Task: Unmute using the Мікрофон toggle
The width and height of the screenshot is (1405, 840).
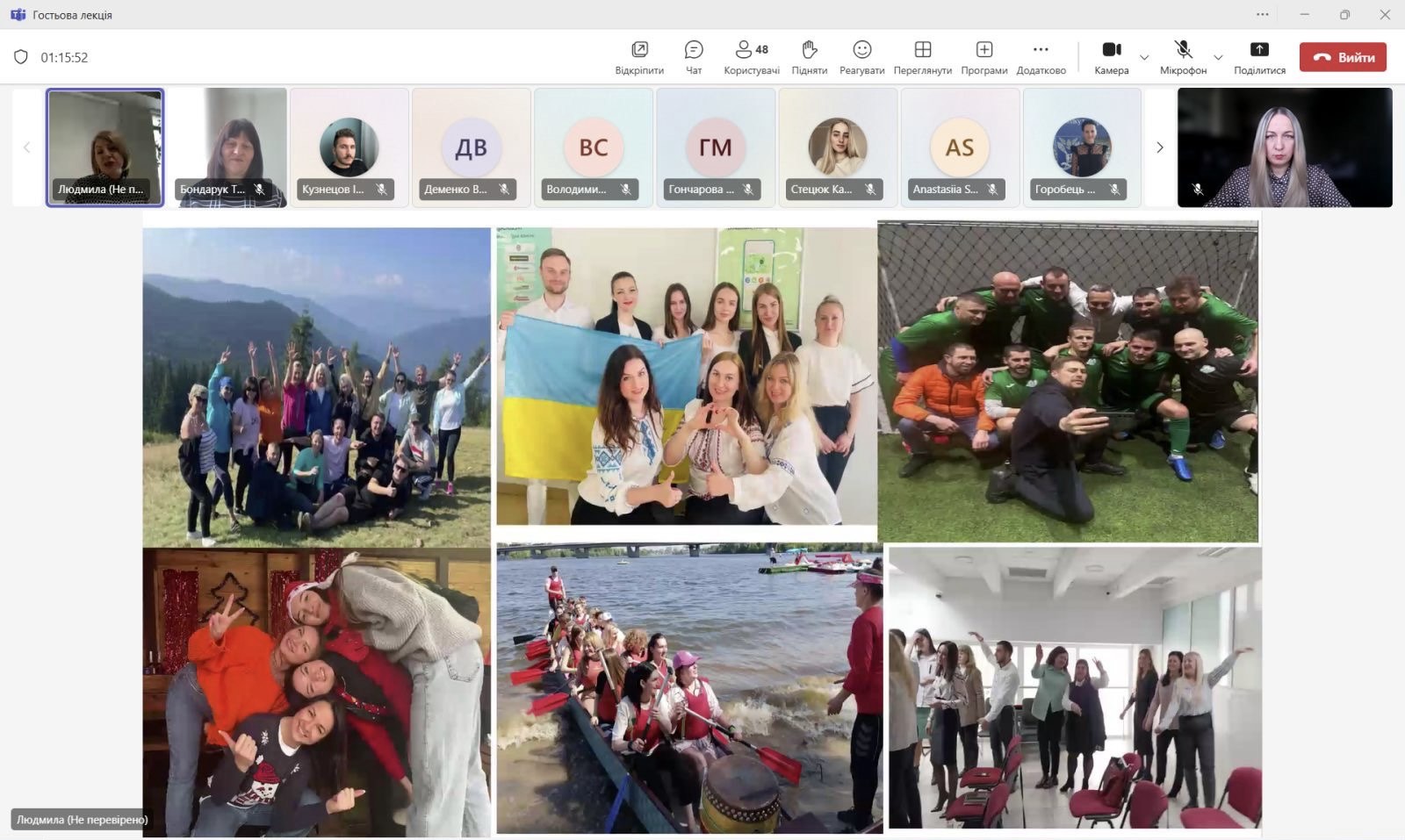Action: [1183, 57]
